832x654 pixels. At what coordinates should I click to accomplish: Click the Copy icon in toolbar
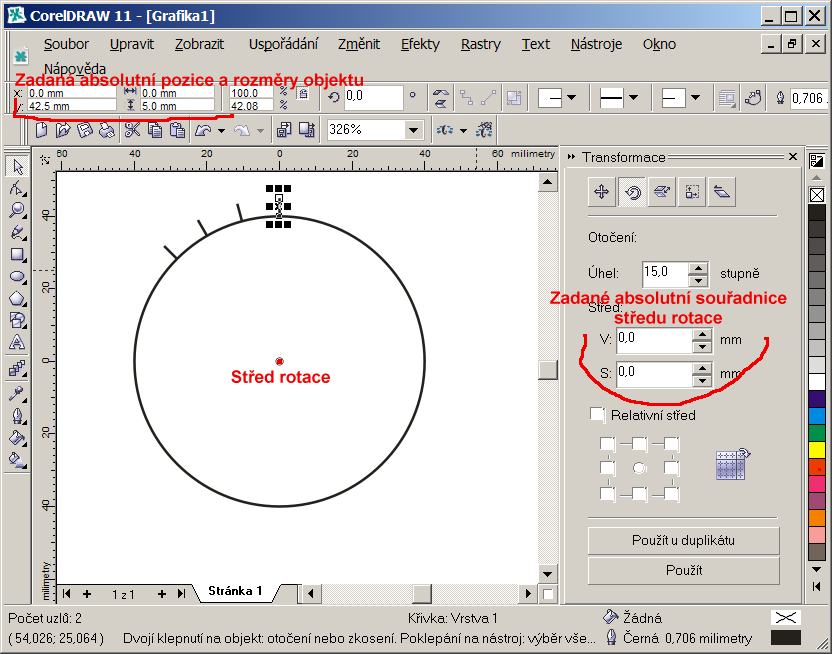click(x=155, y=129)
